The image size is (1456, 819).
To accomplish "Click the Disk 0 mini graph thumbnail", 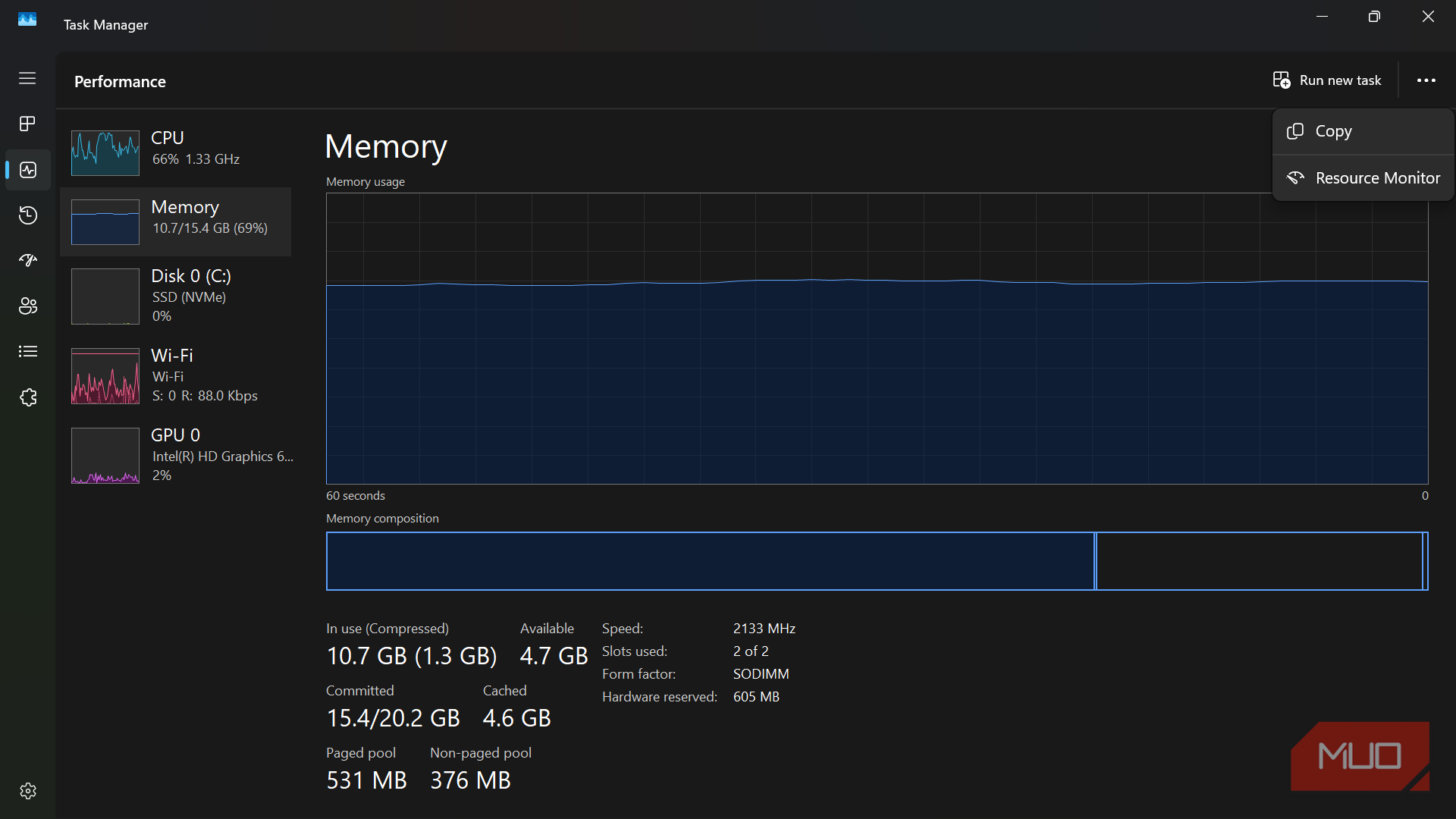I will [x=105, y=297].
